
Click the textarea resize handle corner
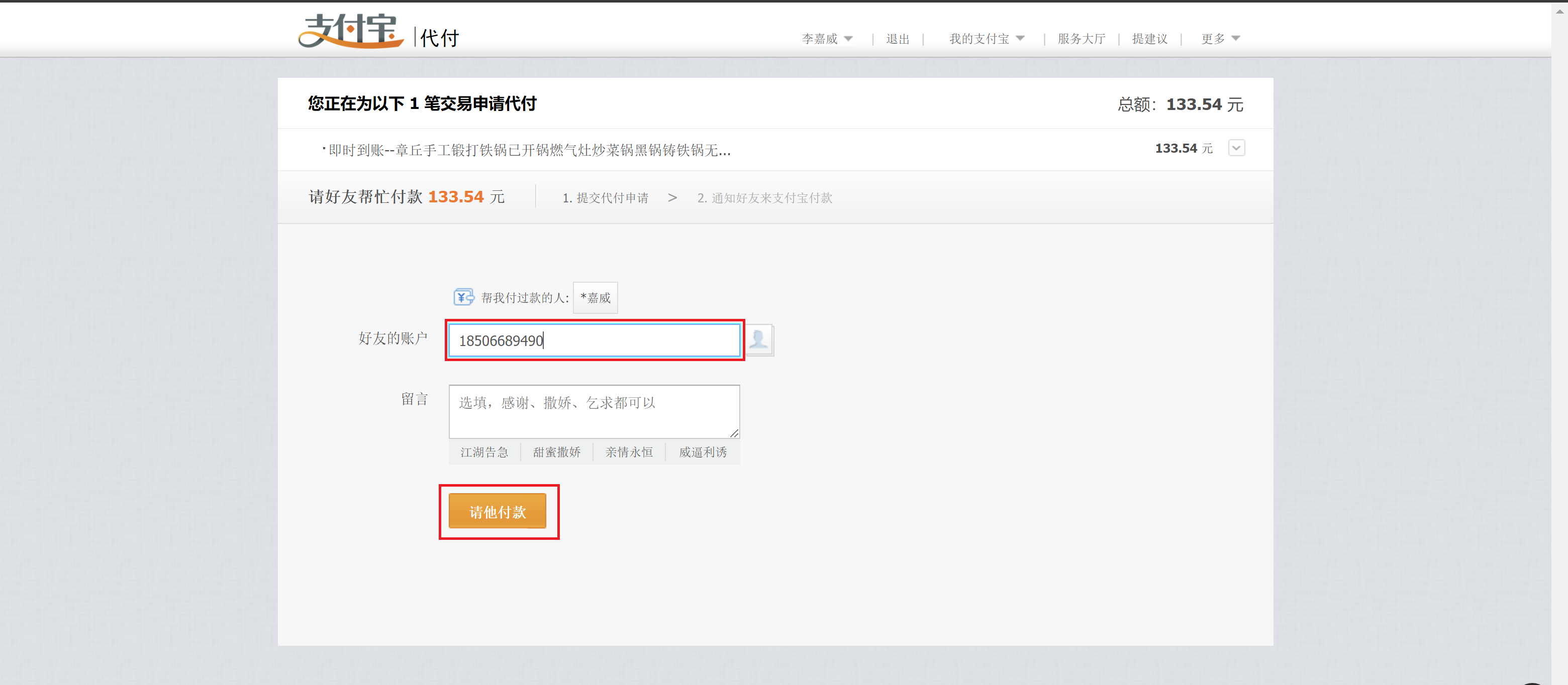click(x=735, y=433)
